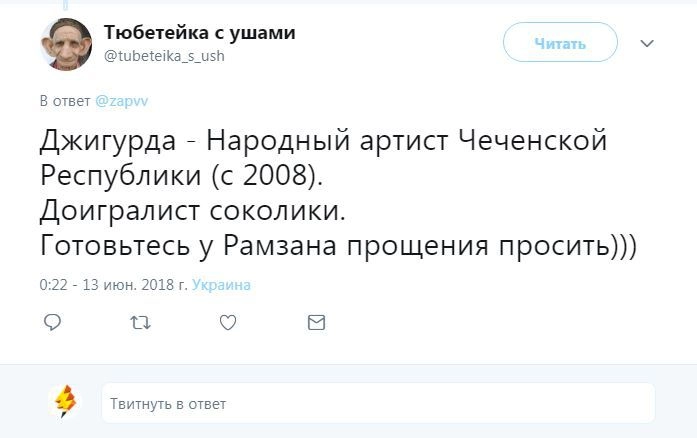Click the lightning avatar beside reply box
The image size is (697, 438).
point(65,402)
